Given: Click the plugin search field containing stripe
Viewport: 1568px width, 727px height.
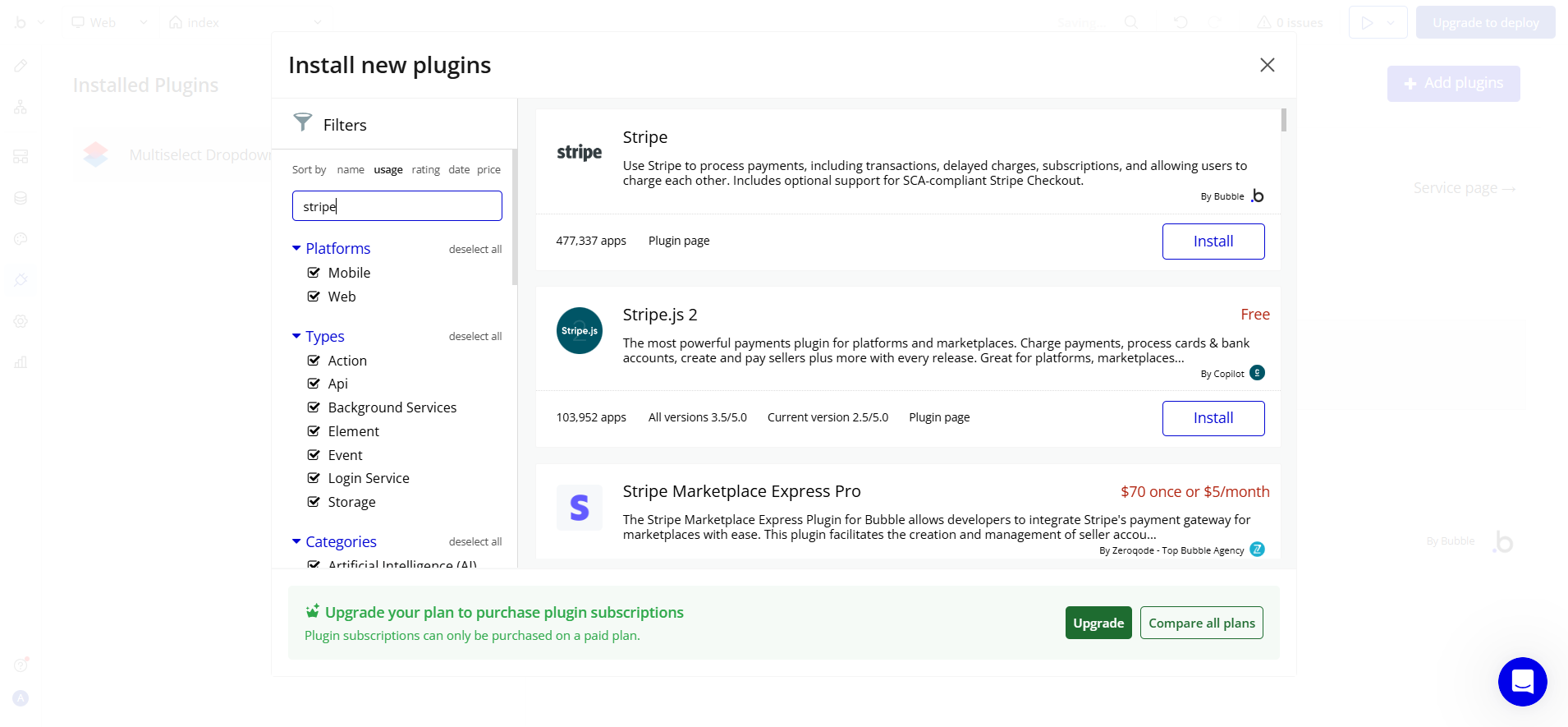Looking at the screenshot, I should (397, 206).
